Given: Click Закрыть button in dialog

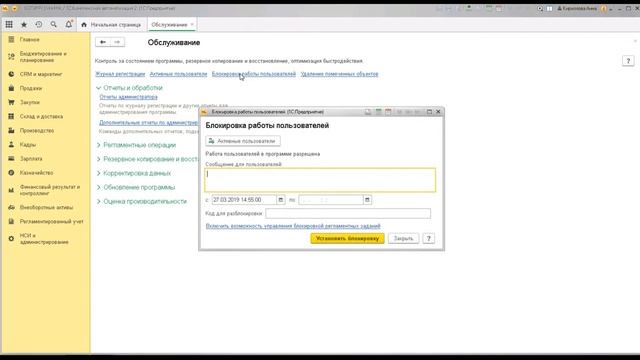Looking at the screenshot, I should coord(403,238).
